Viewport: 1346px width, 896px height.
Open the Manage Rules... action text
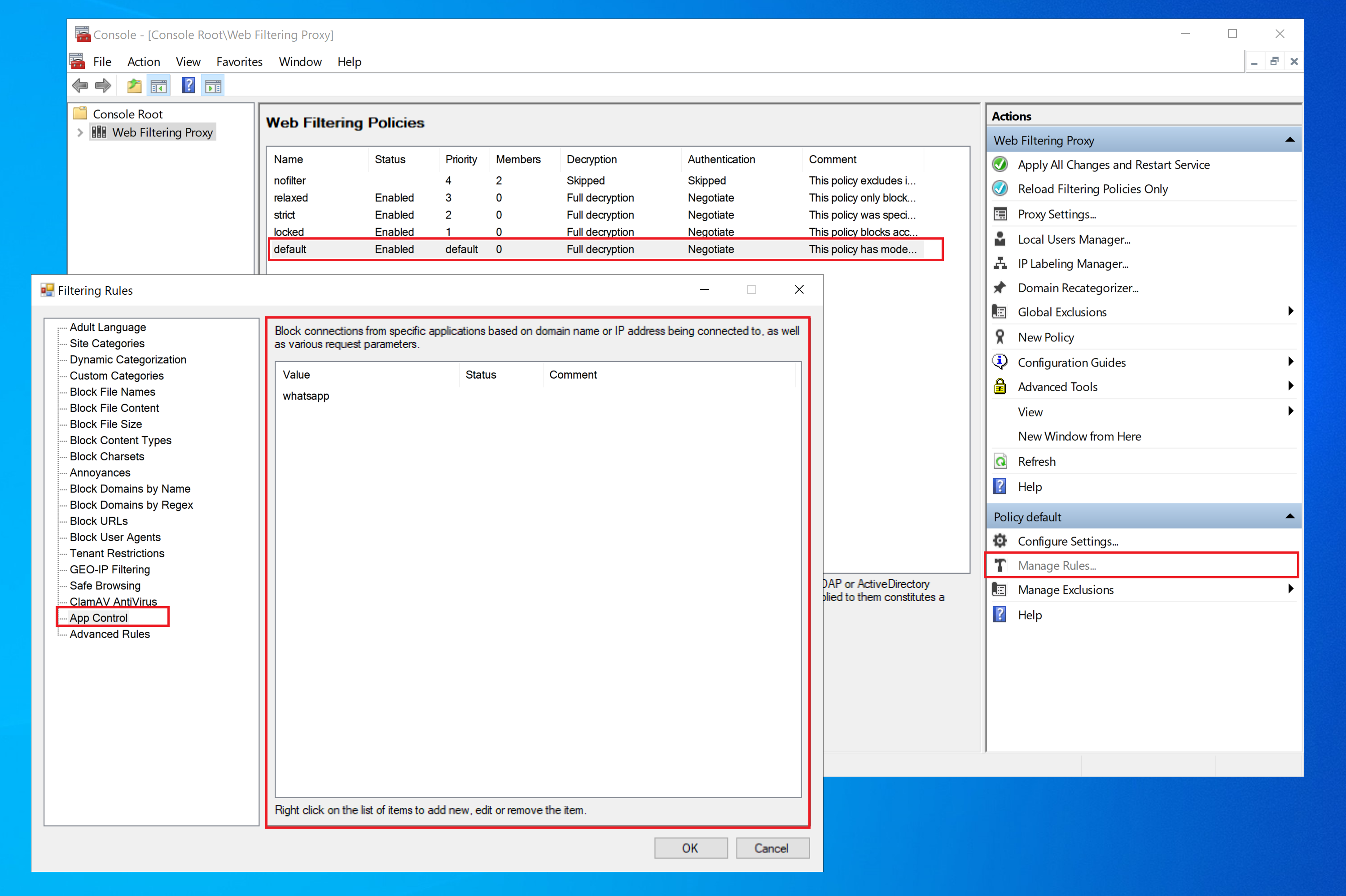point(1057,566)
